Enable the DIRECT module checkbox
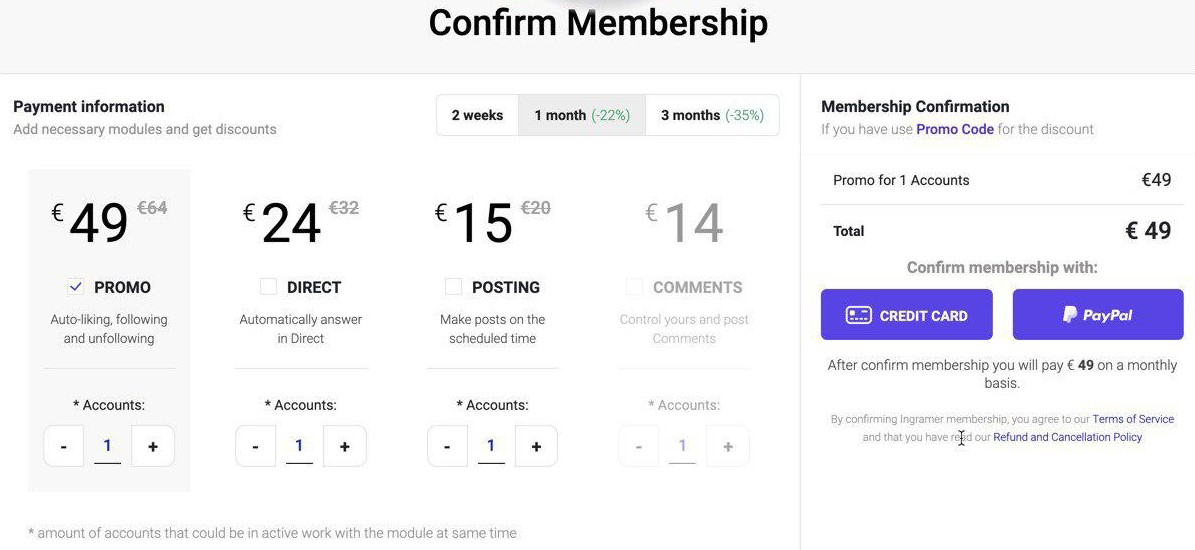The image size is (1195, 550). (x=268, y=287)
